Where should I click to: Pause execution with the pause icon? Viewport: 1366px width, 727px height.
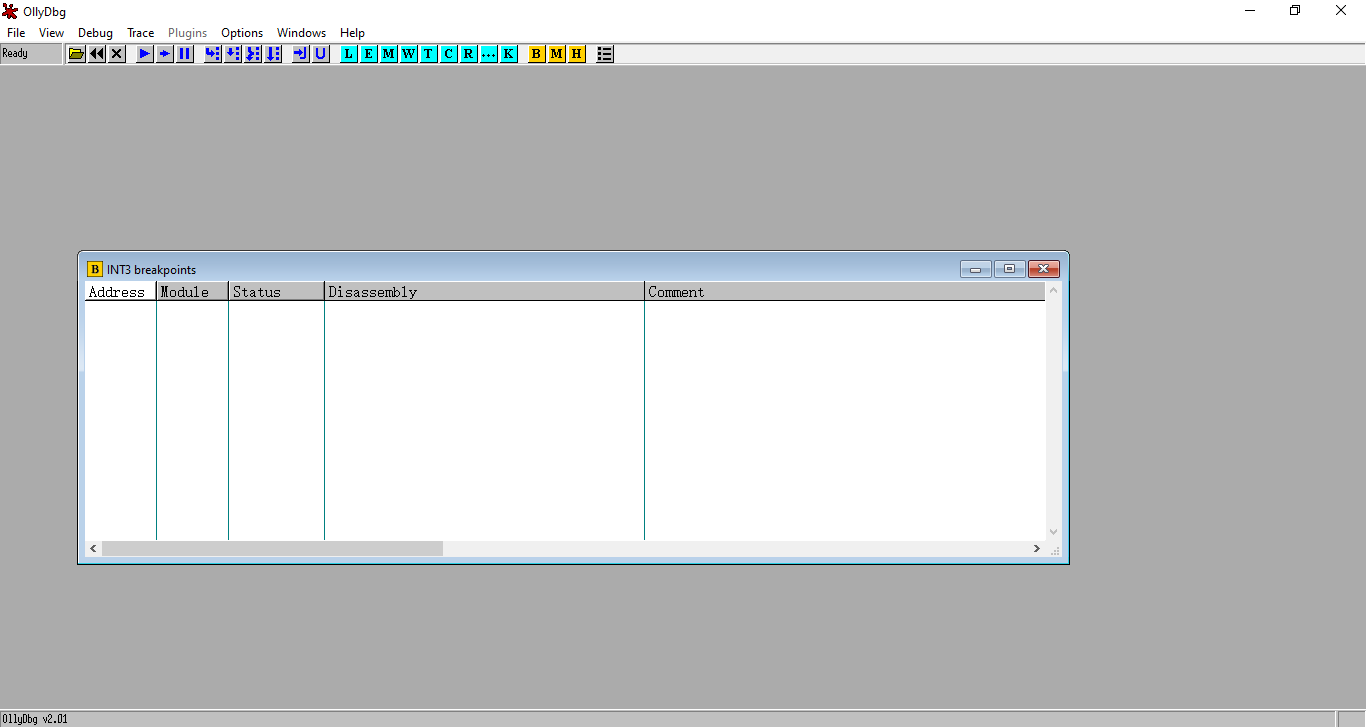(185, 54)
